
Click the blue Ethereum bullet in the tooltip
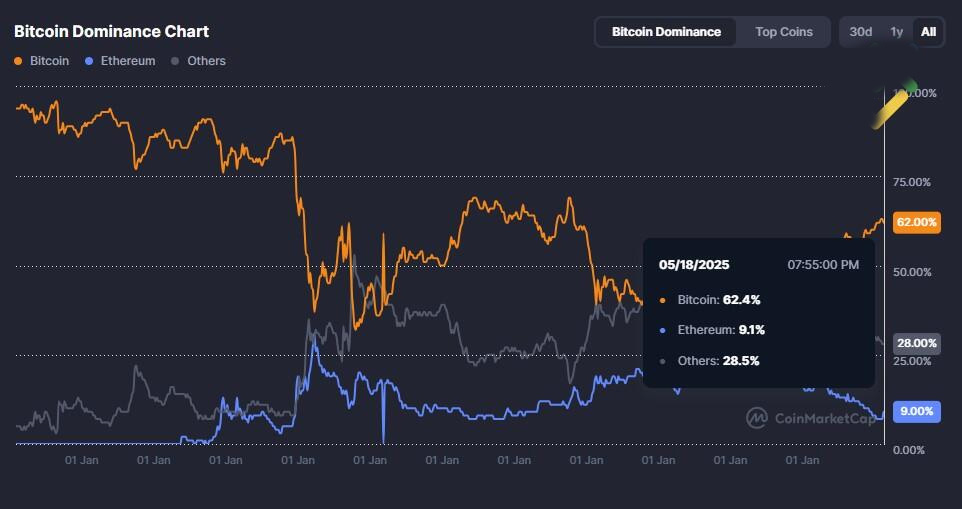[666, 330]
